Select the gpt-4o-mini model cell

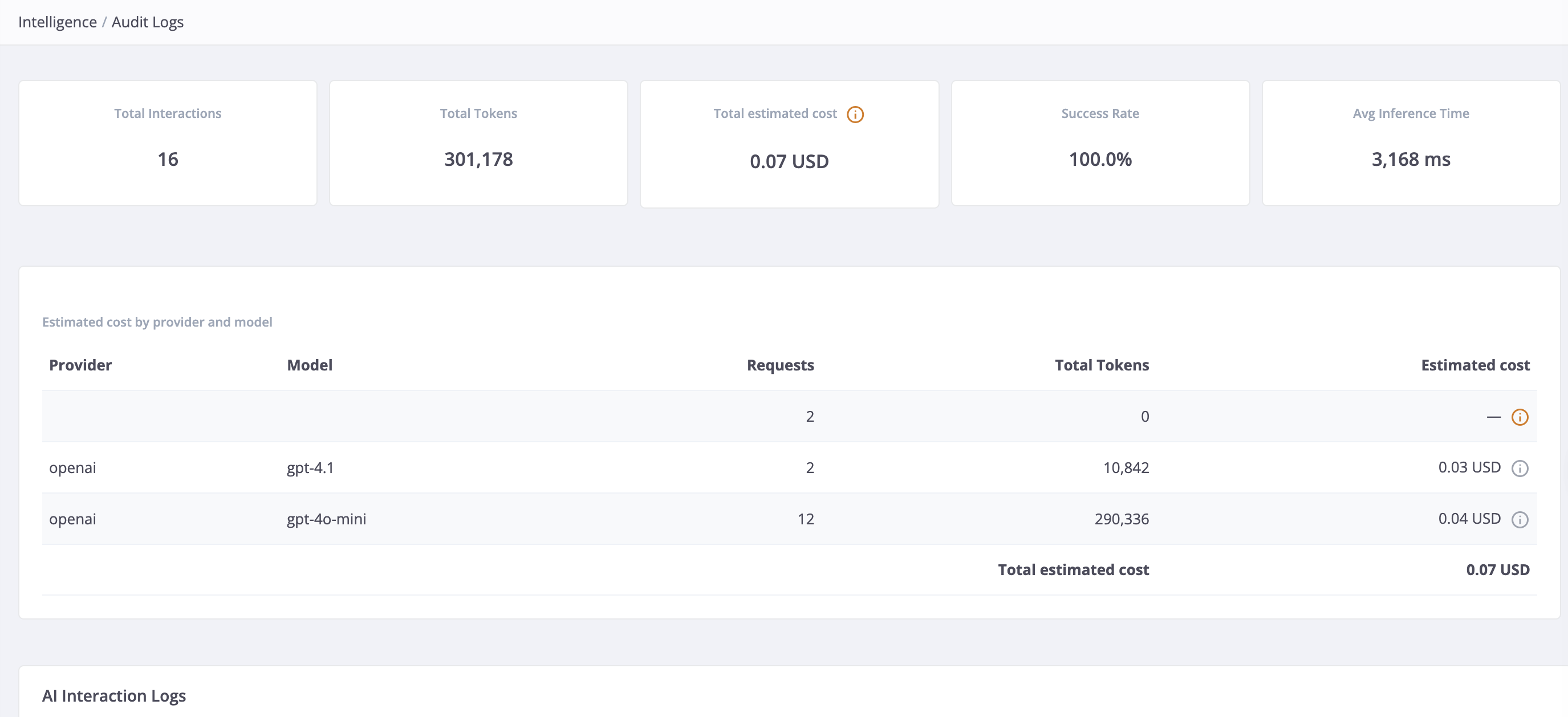point(326,519)
